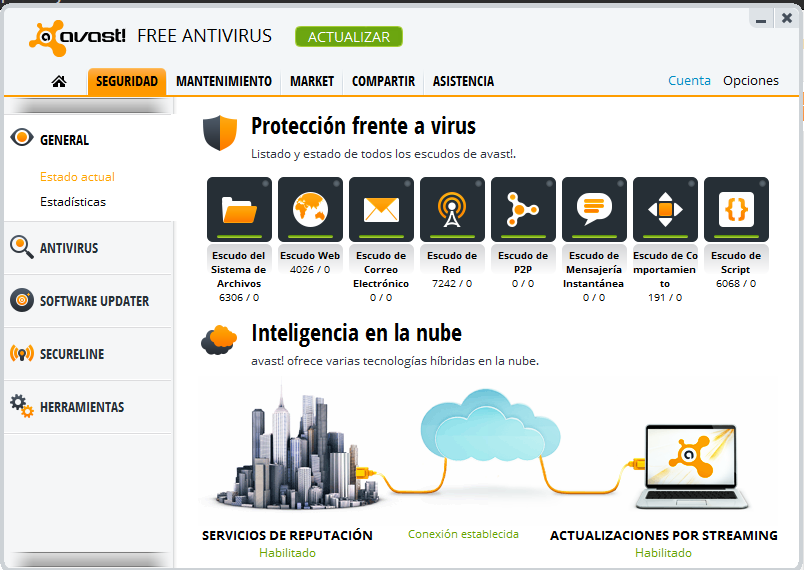804x570 pixels.
Task: Open the Escudo de Script braces icon
Action: pyautogui.click(x=736, y=209)
